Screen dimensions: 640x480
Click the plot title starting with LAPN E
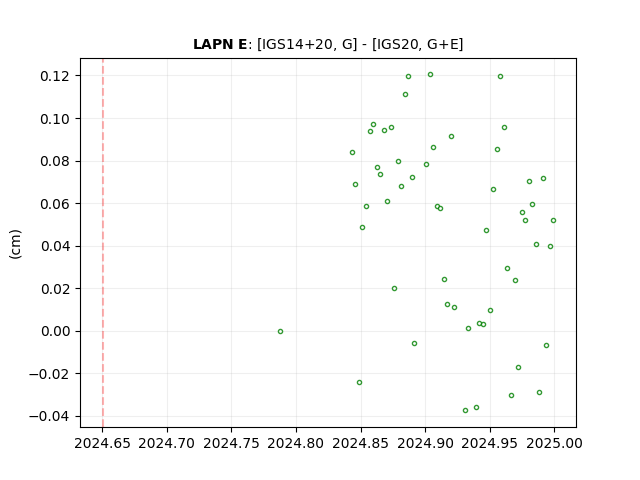coord(328,44)
